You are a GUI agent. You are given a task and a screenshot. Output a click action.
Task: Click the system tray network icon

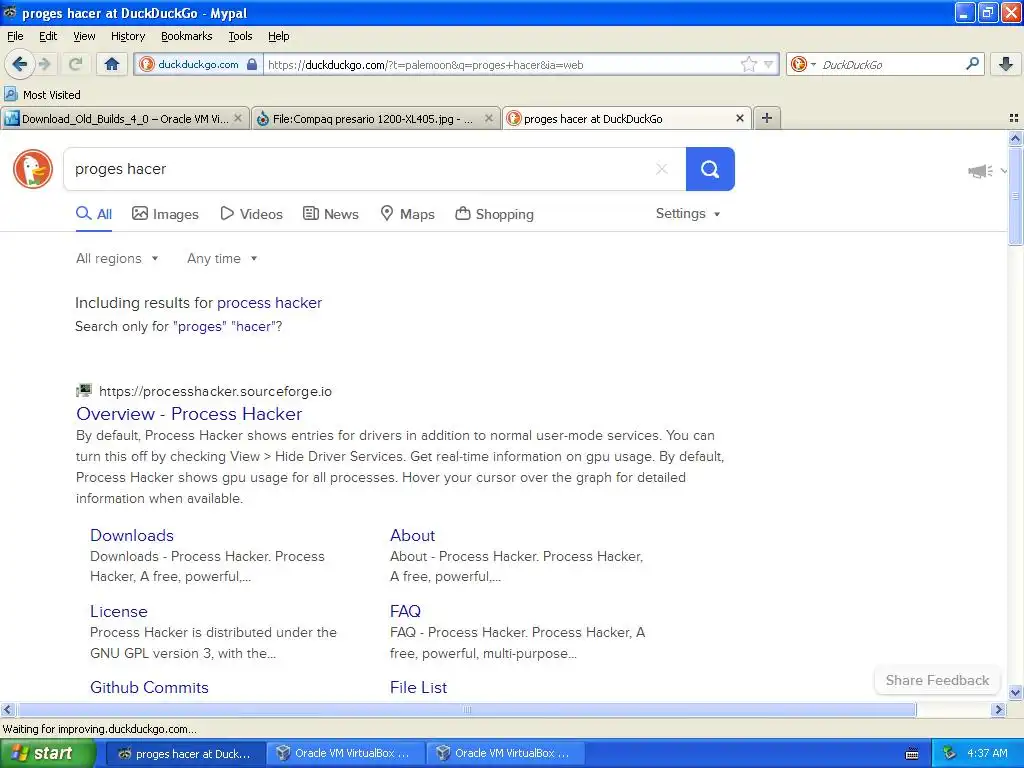[949, 754]
